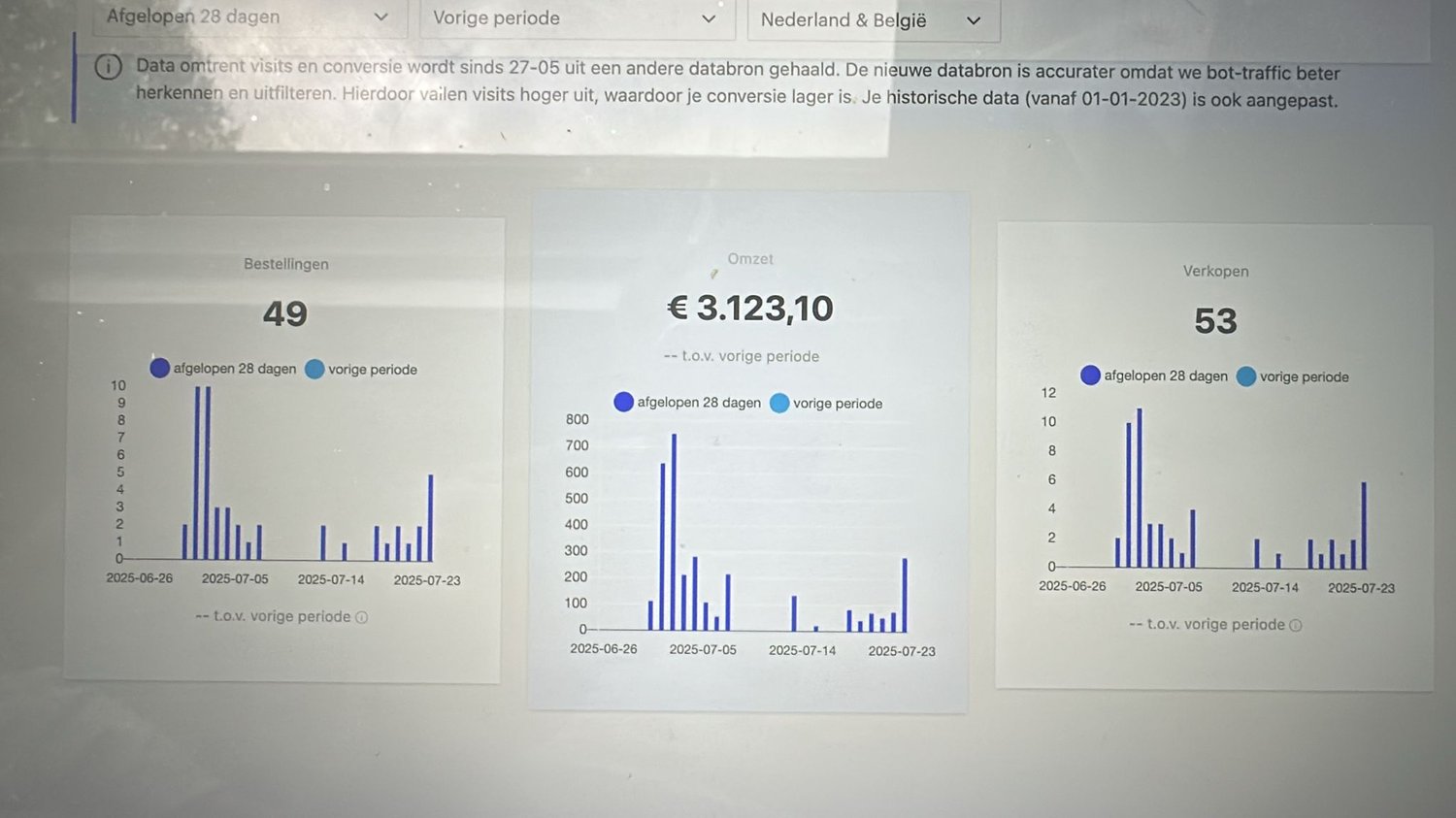Click the 'Bestellingen' card title

(x=286, y=264)
